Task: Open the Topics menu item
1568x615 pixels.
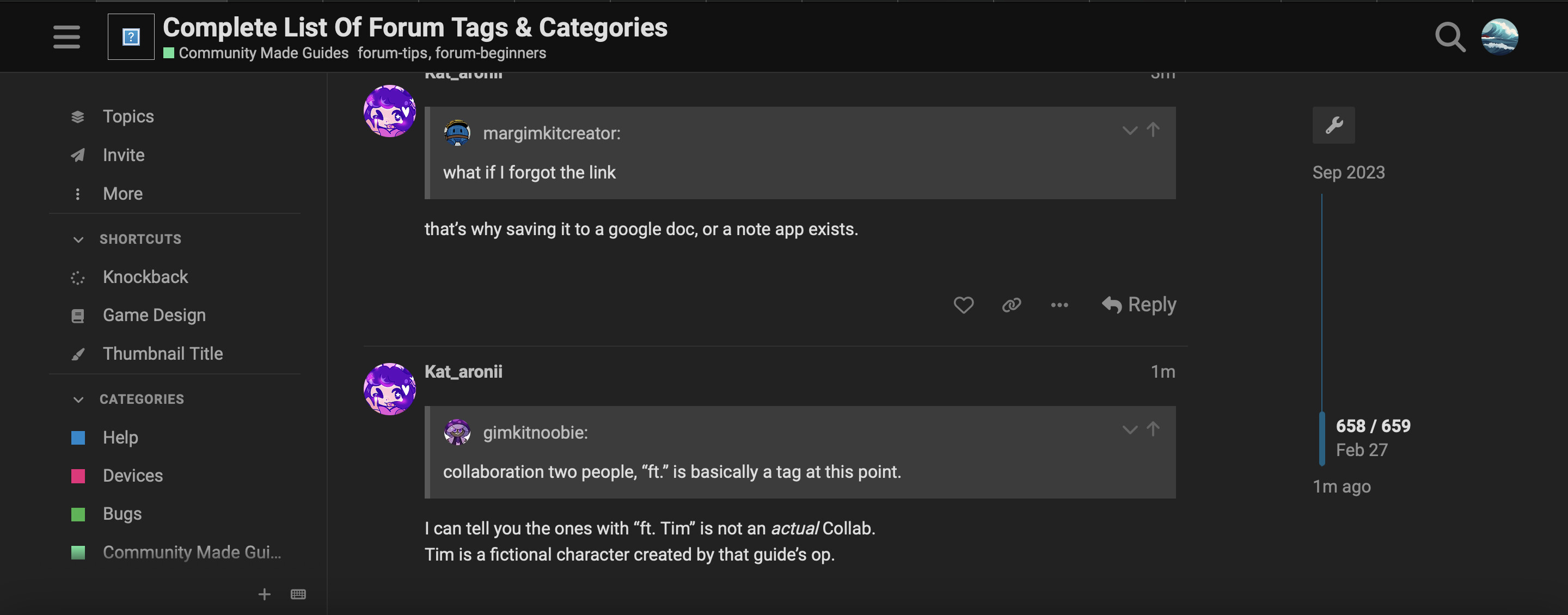Action: pyautogui.click(x=128, y=115)
